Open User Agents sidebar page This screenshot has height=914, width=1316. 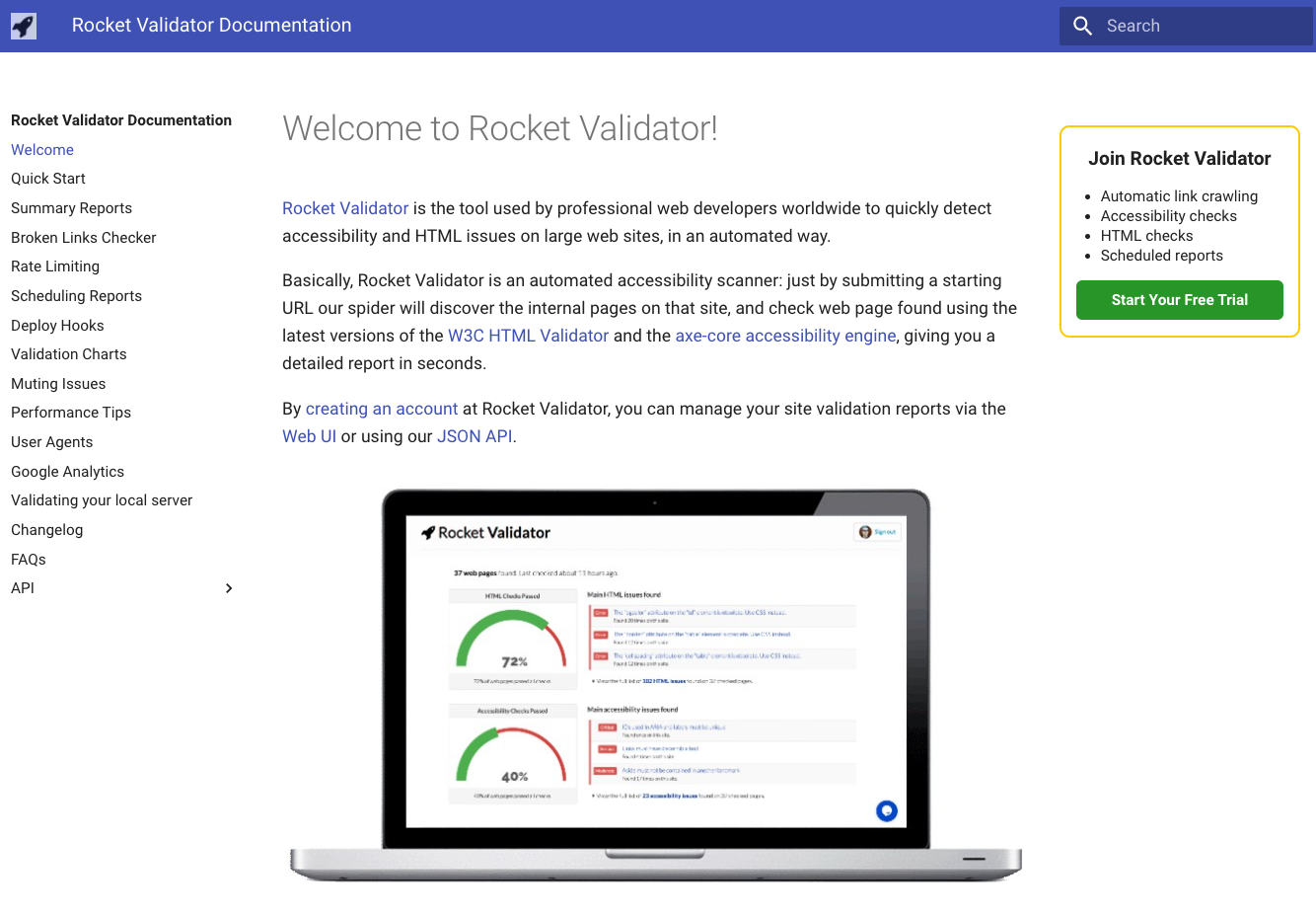click(51, 442)
